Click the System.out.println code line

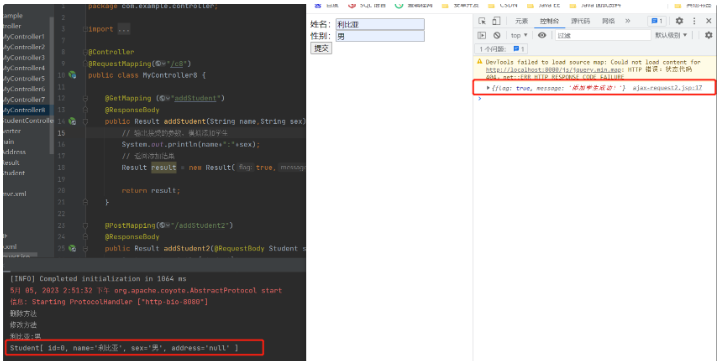[x=191, y=145]
